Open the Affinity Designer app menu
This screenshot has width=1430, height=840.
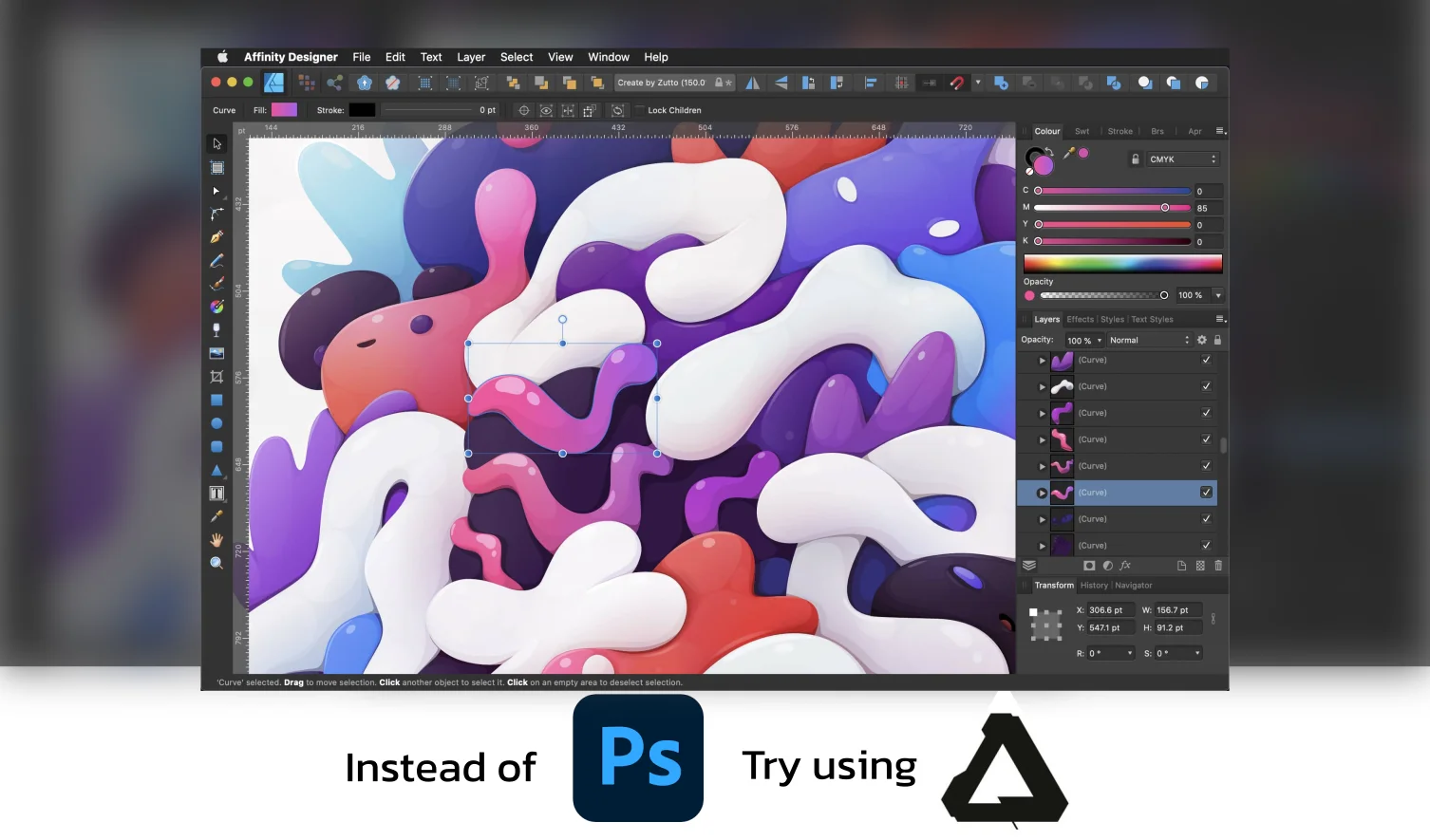coord(291,57)
